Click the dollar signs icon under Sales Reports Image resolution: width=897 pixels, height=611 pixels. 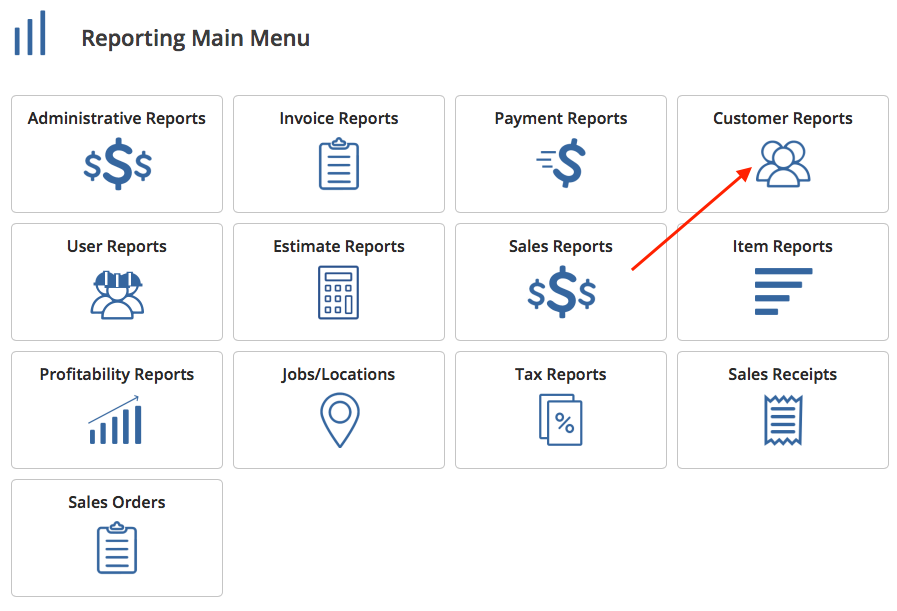click(561, 293)
